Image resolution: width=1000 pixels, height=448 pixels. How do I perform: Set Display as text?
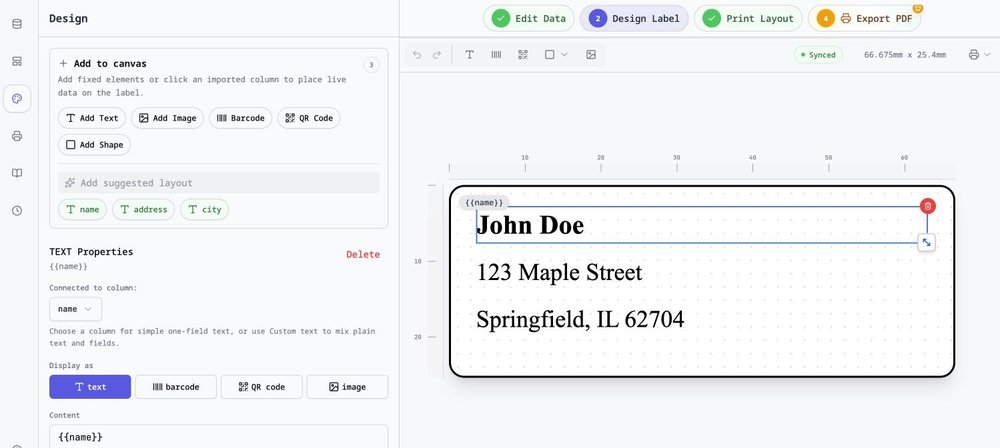click(90, 387)
